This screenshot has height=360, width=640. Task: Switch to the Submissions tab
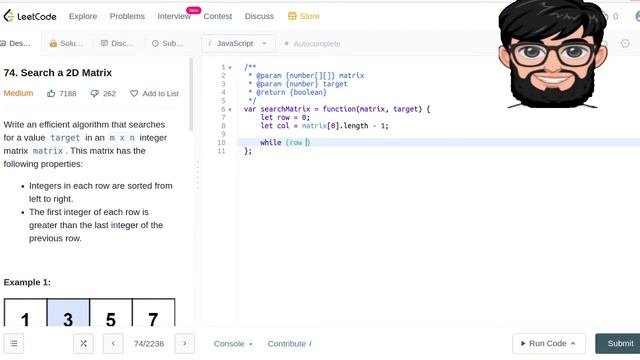pyautogui.click(x=167, y=43)
